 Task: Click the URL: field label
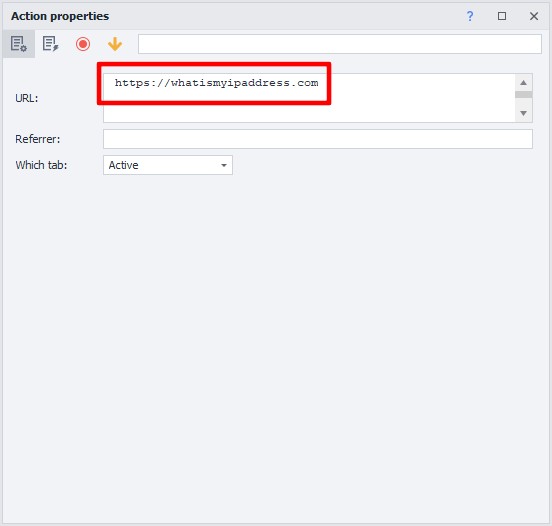tap(26, 98)
